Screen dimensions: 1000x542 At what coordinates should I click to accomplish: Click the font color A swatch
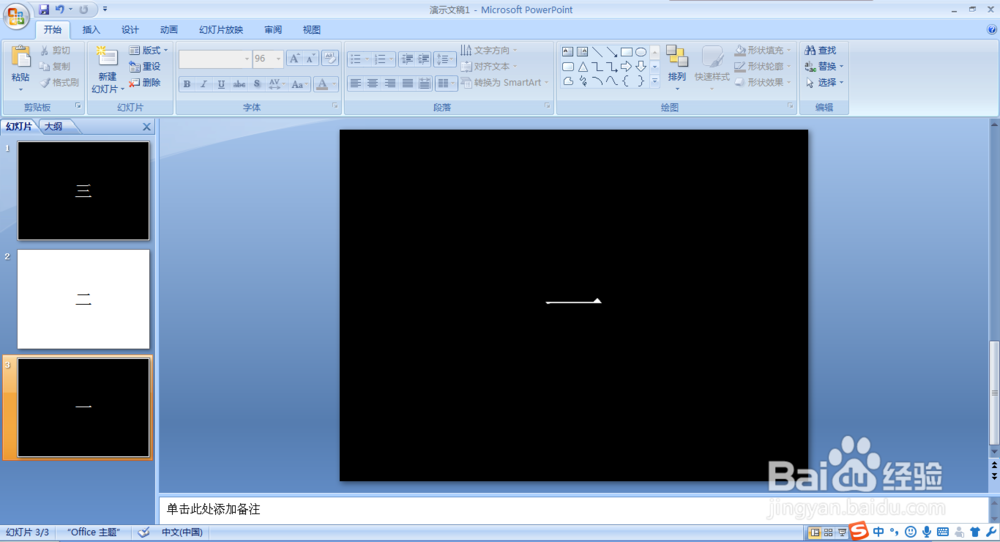[x=322, y=84]
